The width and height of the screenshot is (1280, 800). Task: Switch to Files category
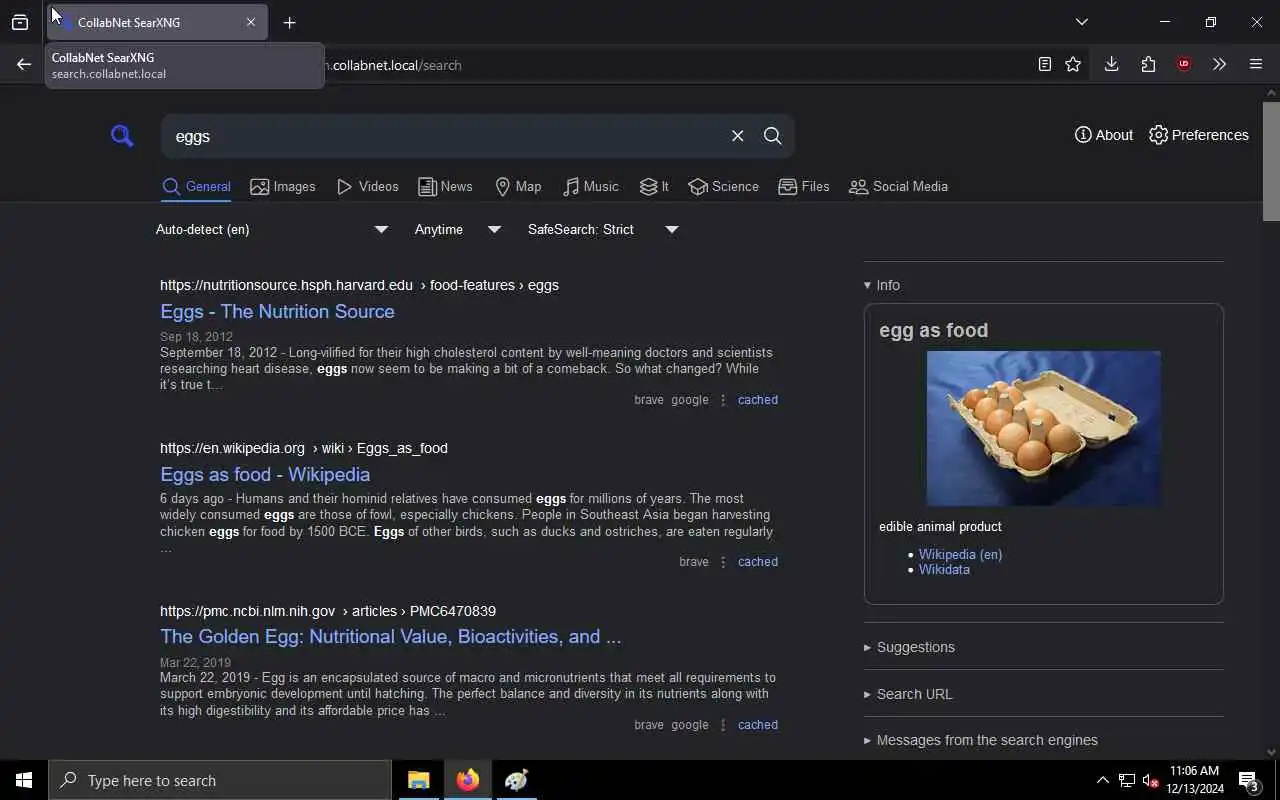804,187
